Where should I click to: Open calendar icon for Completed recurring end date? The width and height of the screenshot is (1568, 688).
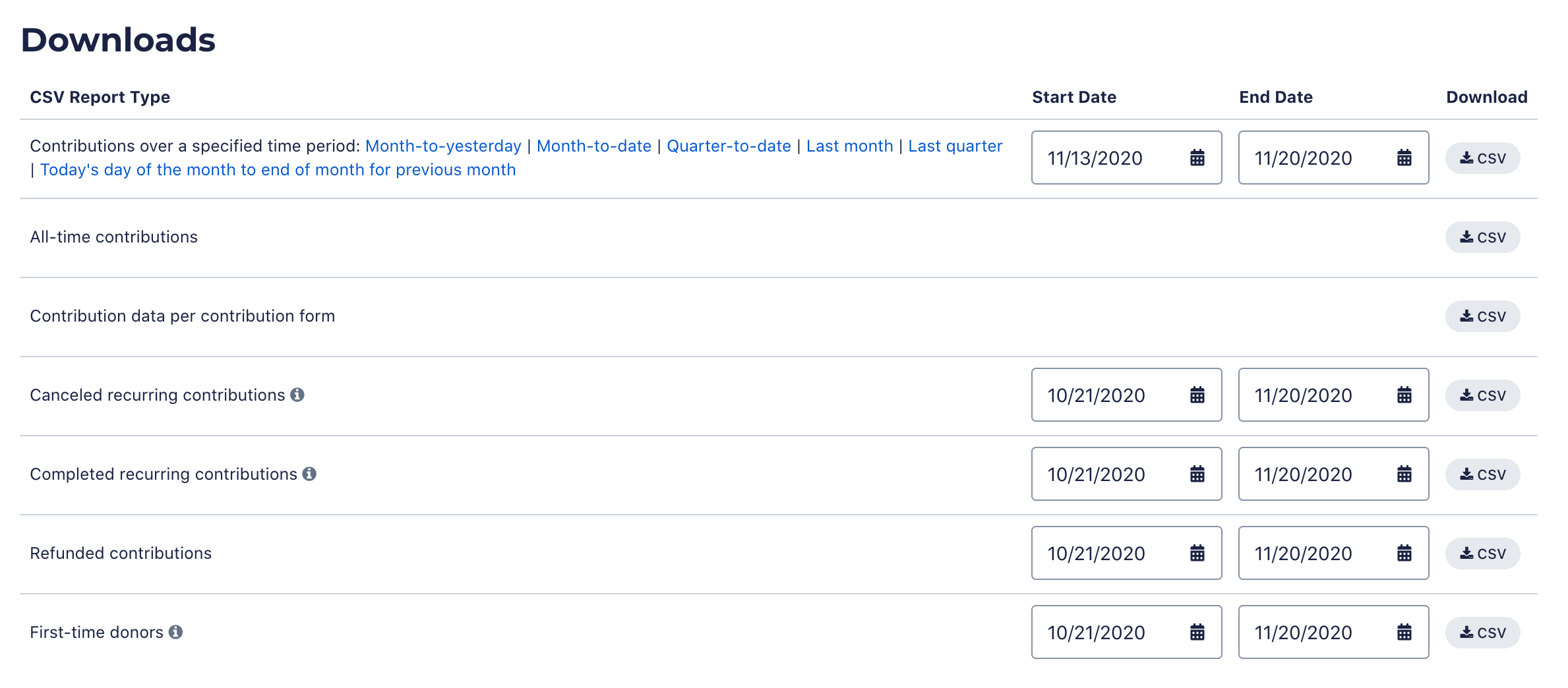pos(1404,474)
